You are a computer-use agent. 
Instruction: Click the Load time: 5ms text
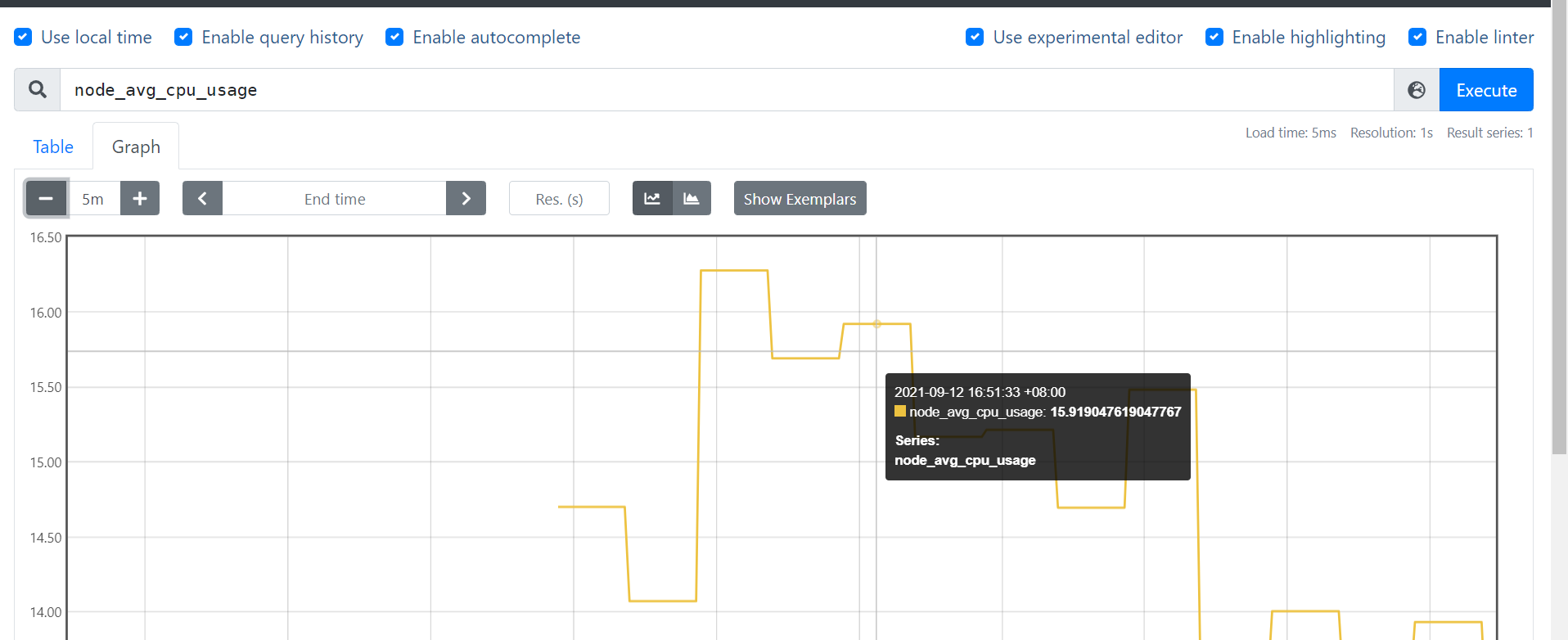[1291, 133]
